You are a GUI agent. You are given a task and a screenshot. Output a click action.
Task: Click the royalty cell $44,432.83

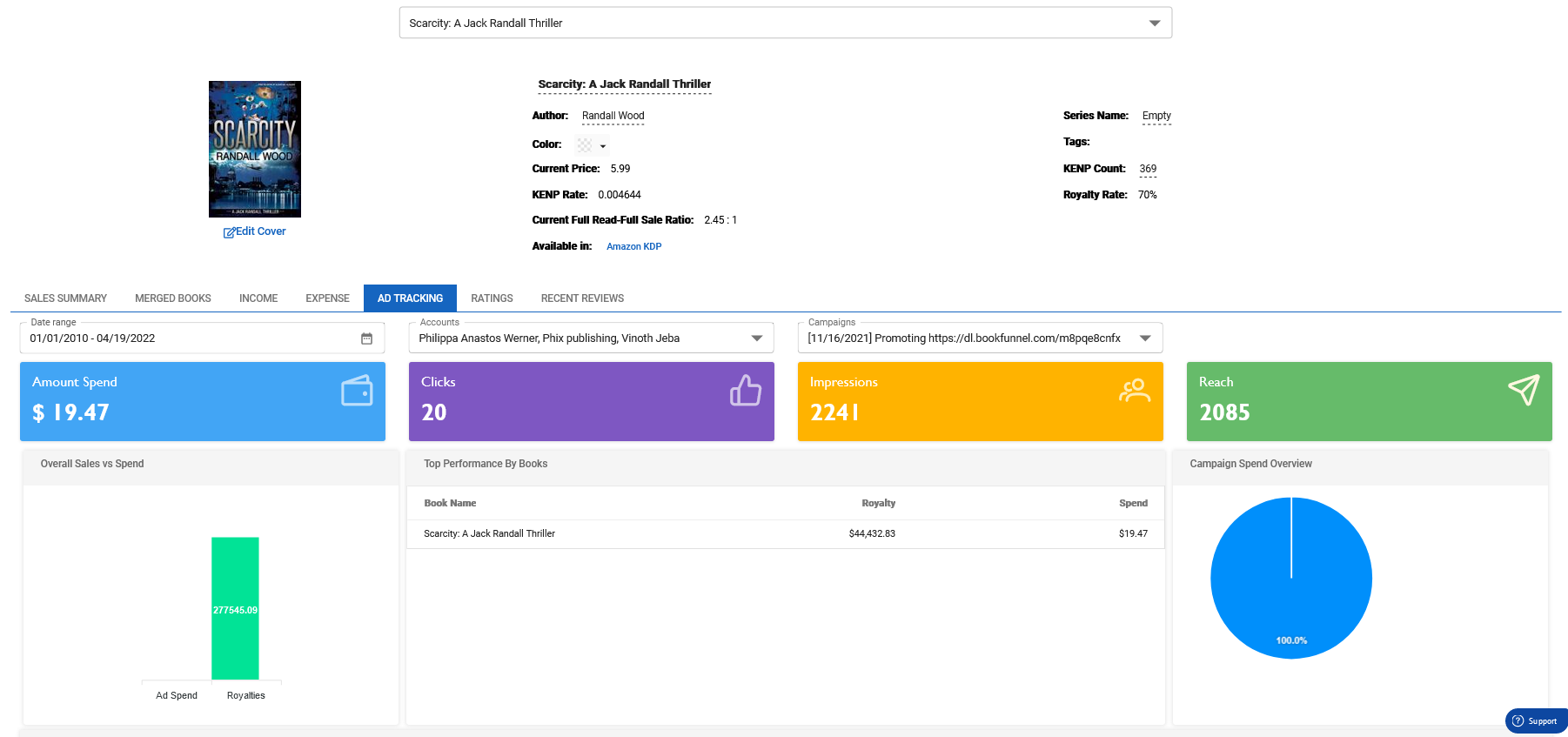[x=872, y=534]
